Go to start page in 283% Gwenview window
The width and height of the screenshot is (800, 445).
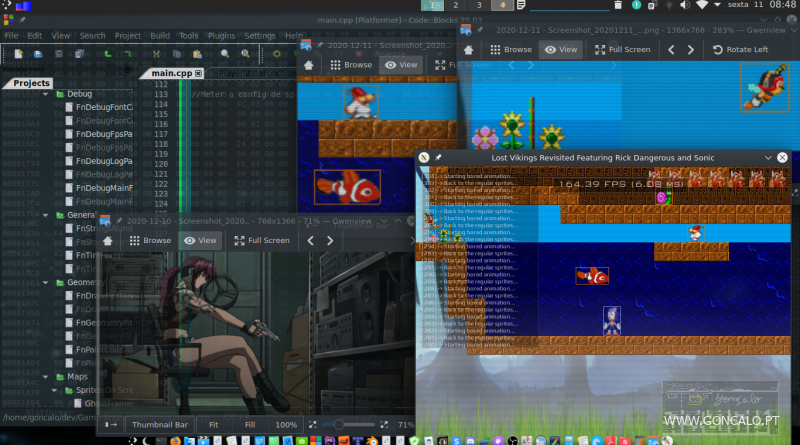tap(468, 50)
